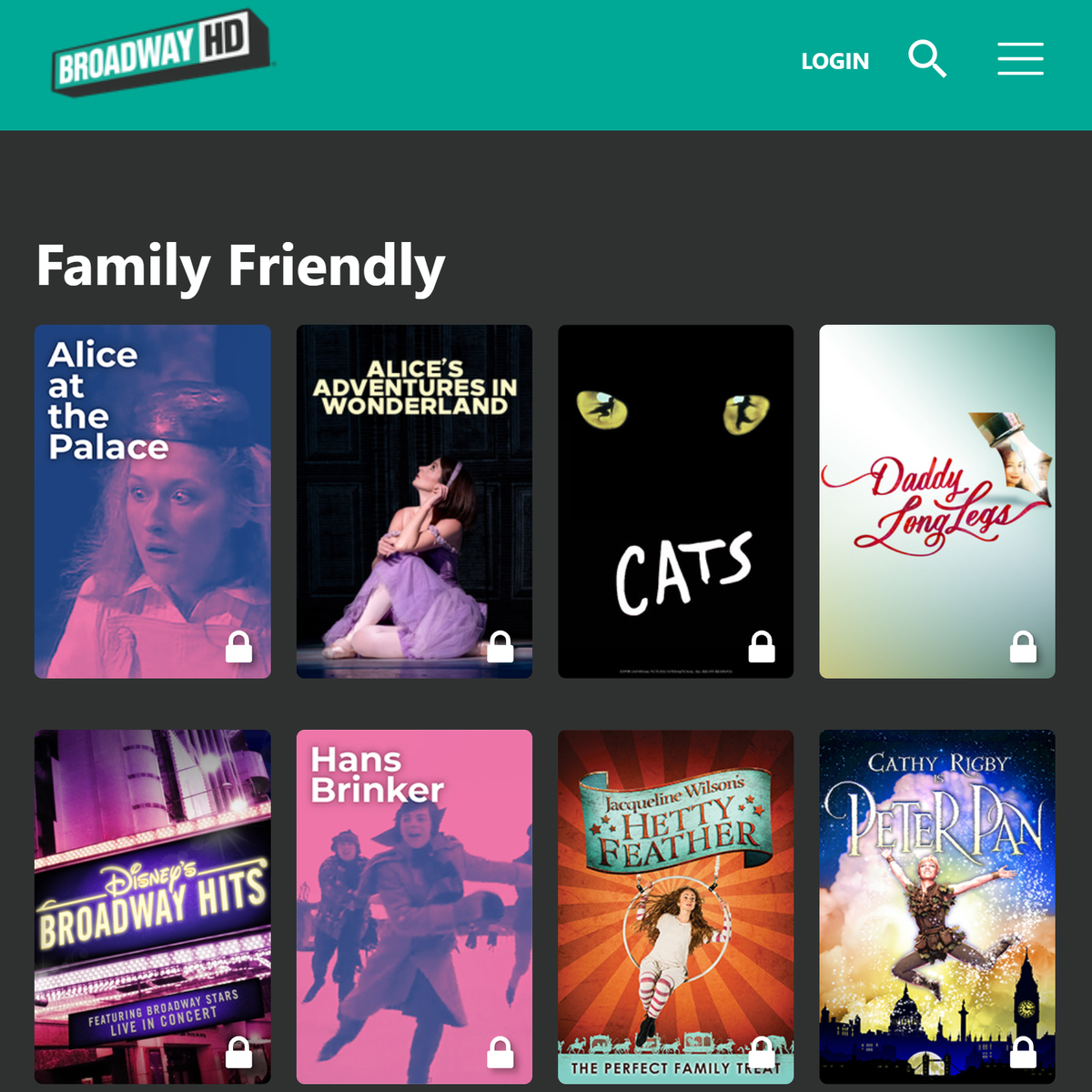Viewport: 1092px width, 1092px height.
Task: Click lock icon on Daddy Long Legs
Action: (1024, 647)
